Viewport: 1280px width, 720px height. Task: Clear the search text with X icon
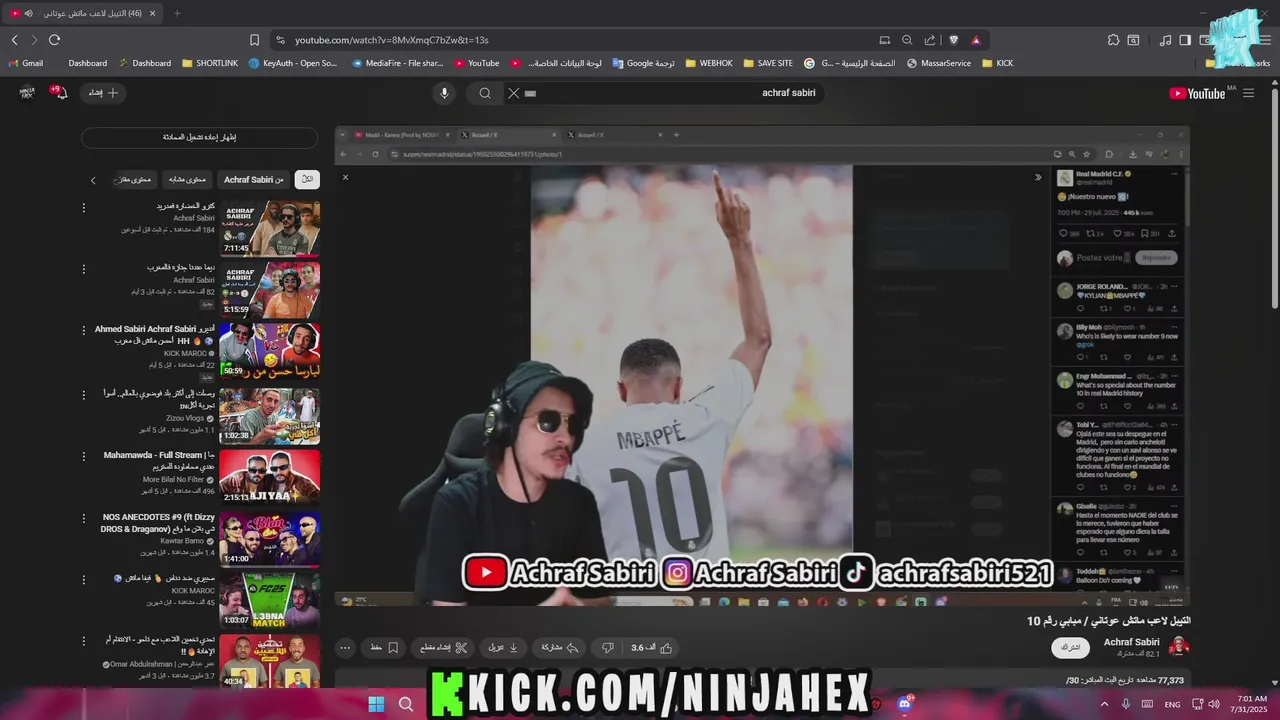513,93
